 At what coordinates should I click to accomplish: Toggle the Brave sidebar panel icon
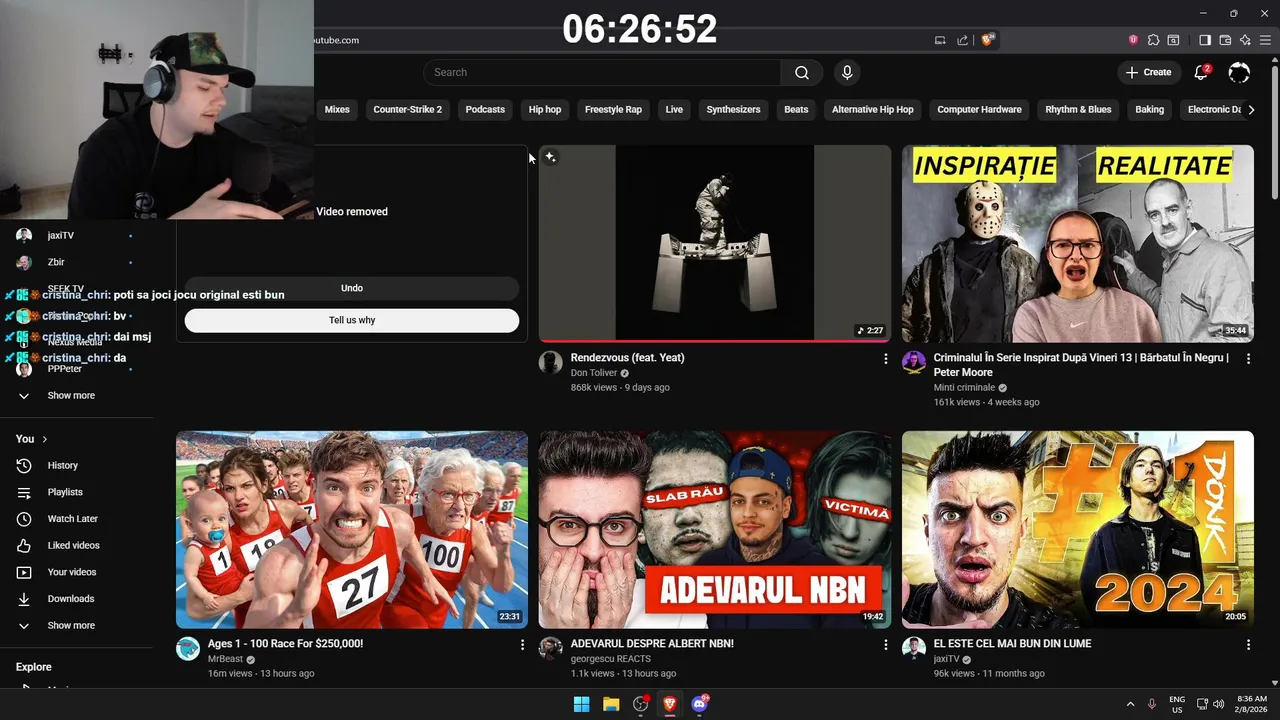click(x=1205, y=40)
